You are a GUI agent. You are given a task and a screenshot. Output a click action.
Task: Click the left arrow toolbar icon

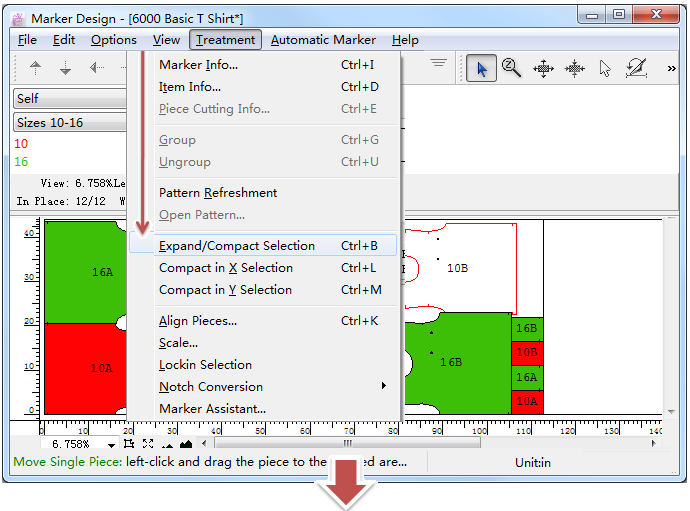coord(96,68)
